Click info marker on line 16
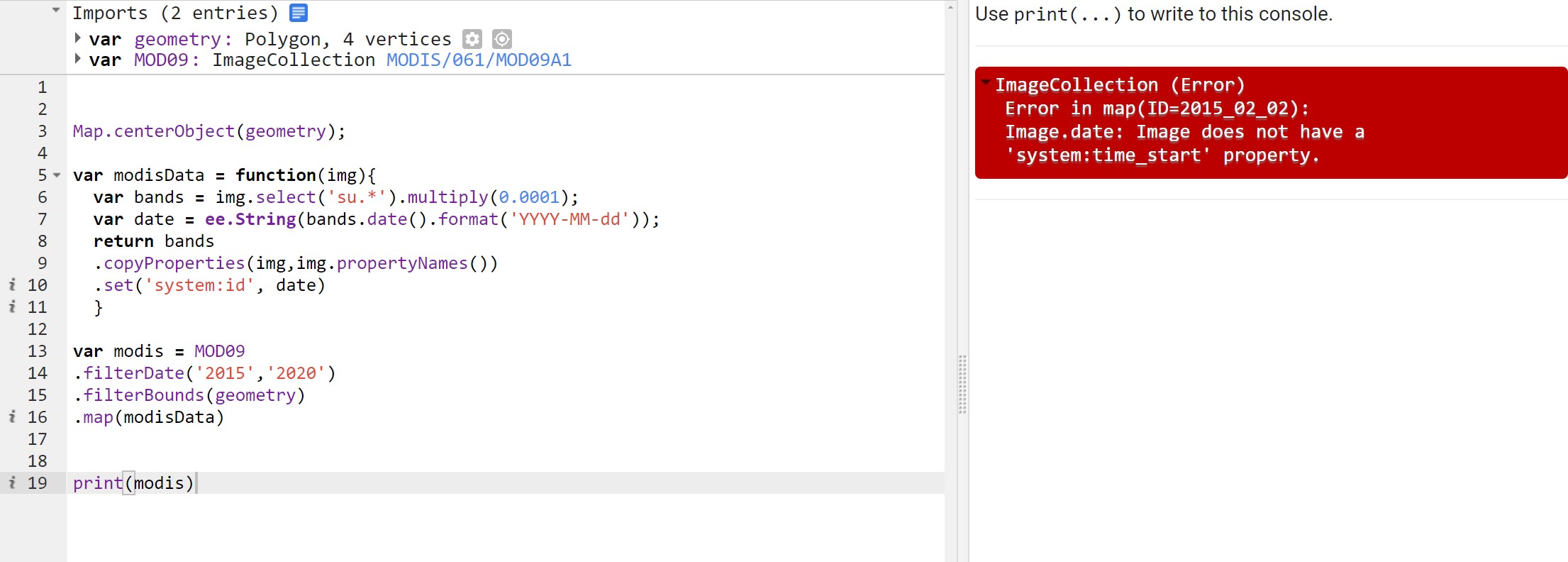 [x=12, y=417]
